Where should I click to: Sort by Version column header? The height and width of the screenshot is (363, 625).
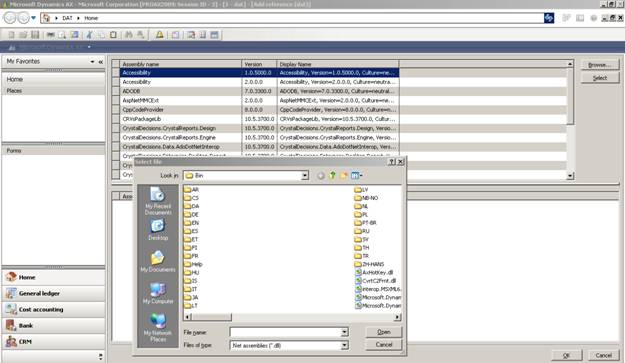pos(259,64)
